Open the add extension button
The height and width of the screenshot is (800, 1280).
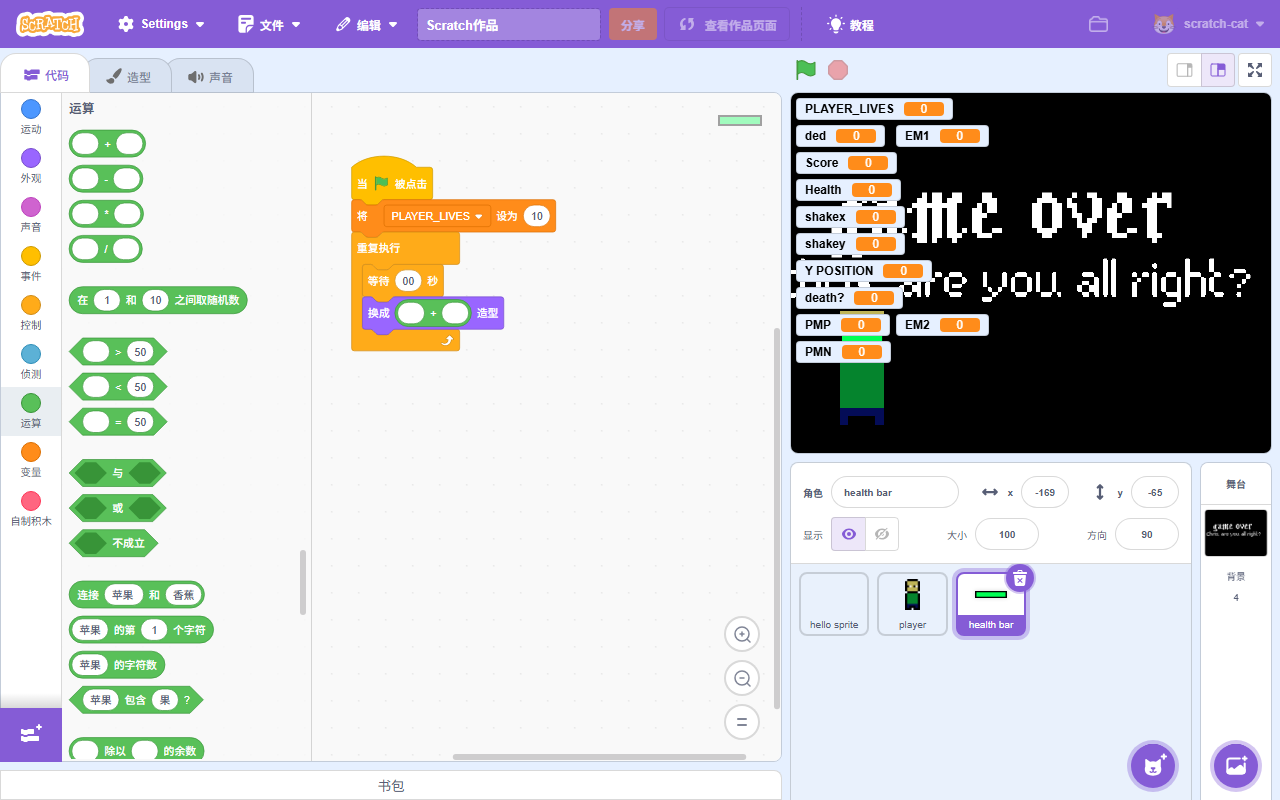(x=30, y=734)
